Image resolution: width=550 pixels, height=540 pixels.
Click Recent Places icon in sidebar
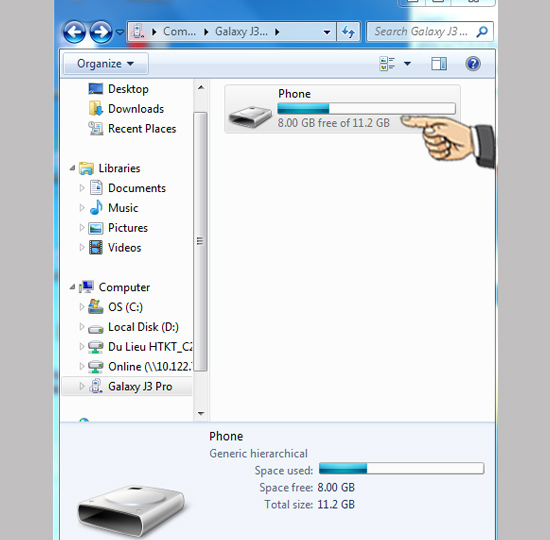pyautogui.click(x=95, y=128)
